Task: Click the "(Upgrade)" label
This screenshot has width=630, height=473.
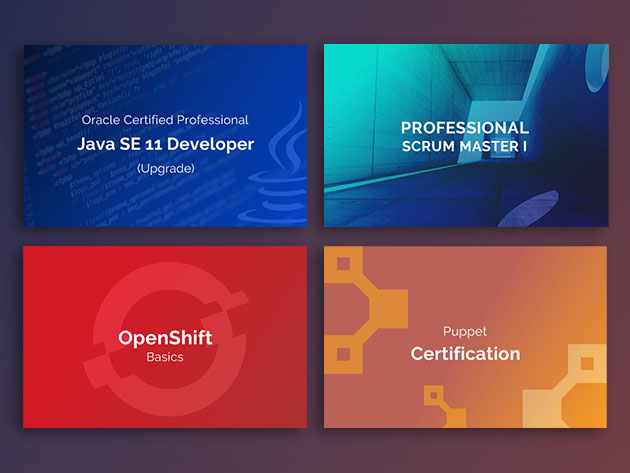Action: click(166, 168)
